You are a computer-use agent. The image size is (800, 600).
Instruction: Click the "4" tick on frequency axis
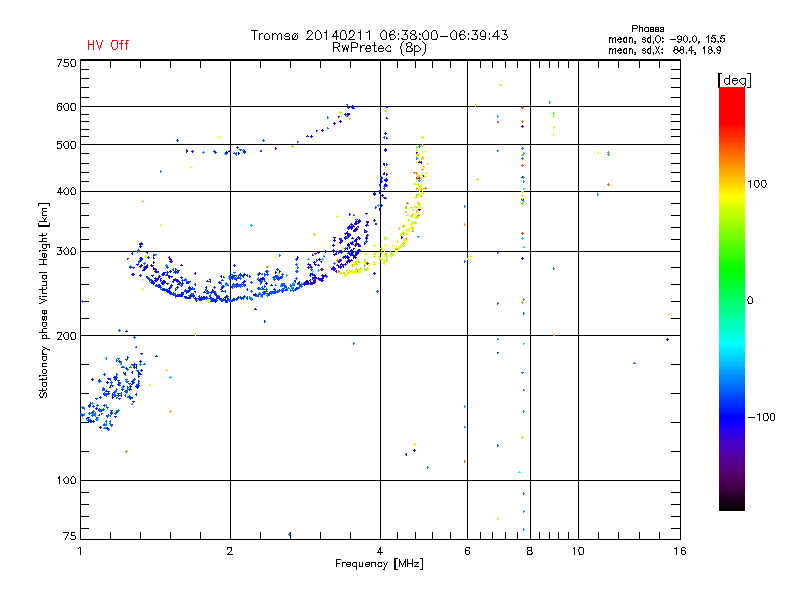click(380, 551)
